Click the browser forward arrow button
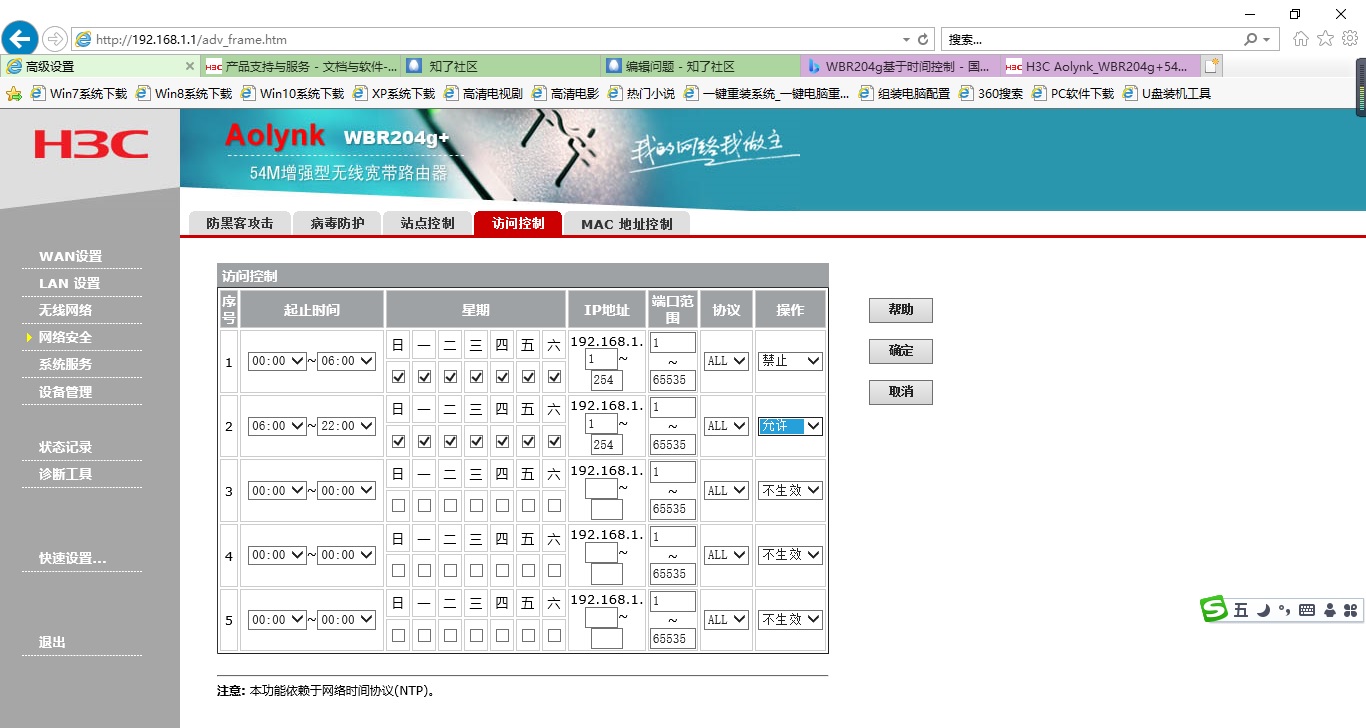Viewport: 1366px width, 728px height. pos(55,39)
